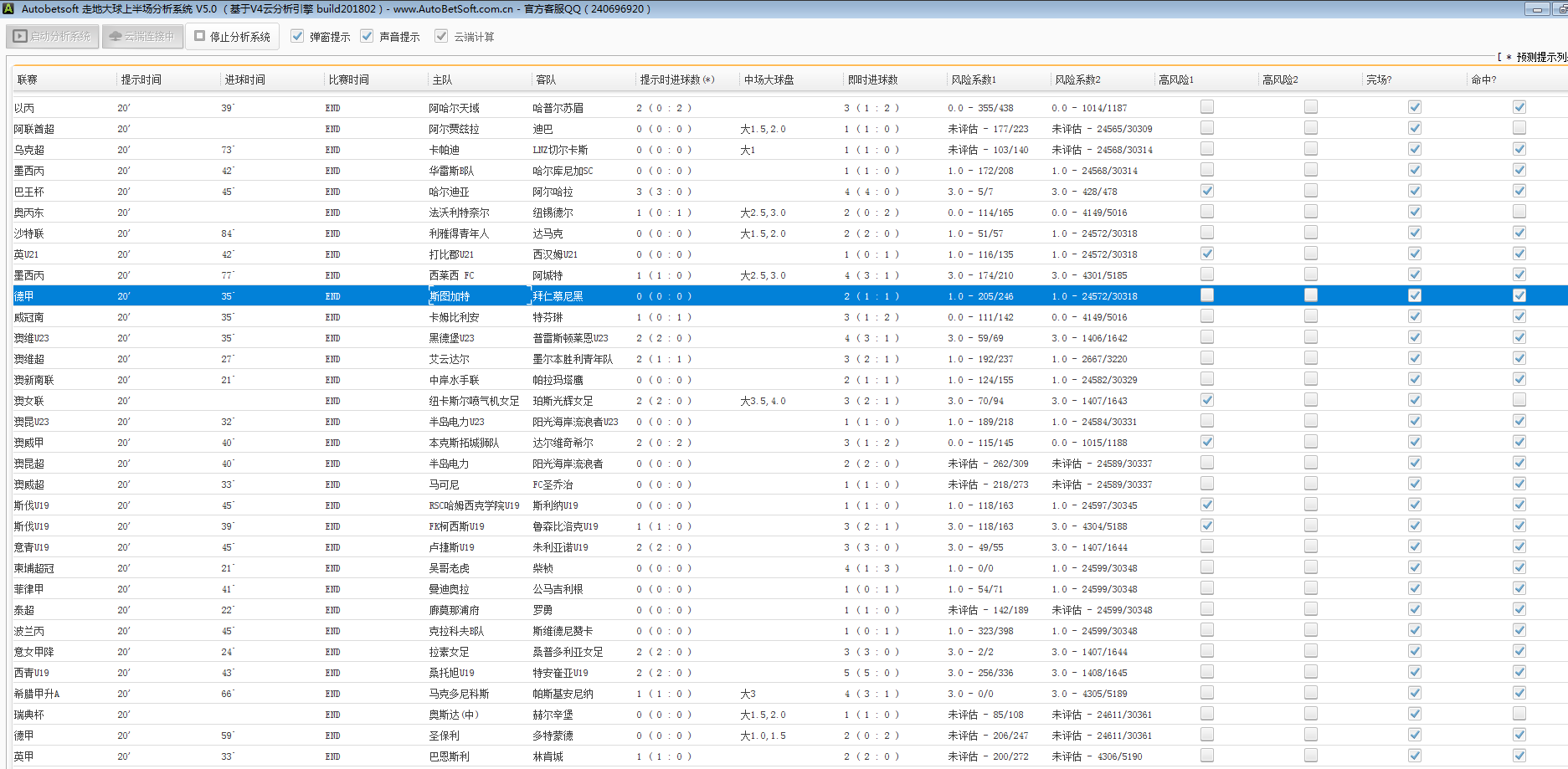Check 命中? box in the 阿尔贾兹拉 row
1568x769 pixels.
[x=1519, y=128]
